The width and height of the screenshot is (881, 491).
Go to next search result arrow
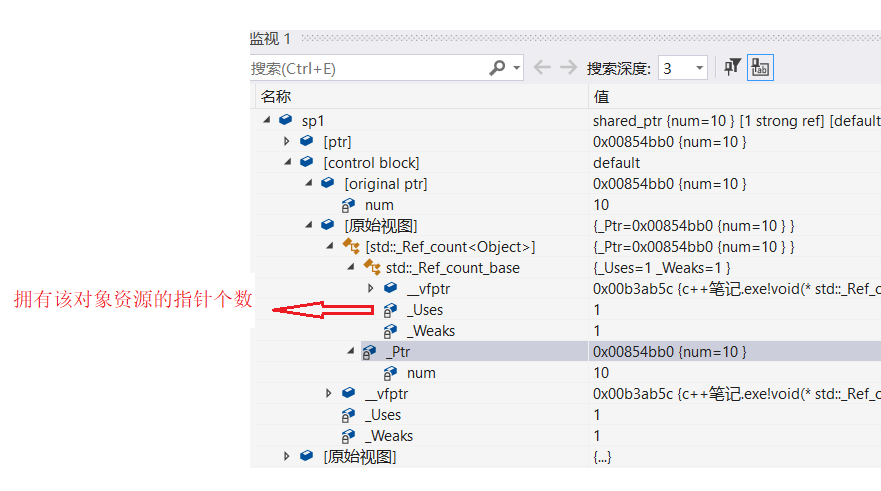click(569, 67)
